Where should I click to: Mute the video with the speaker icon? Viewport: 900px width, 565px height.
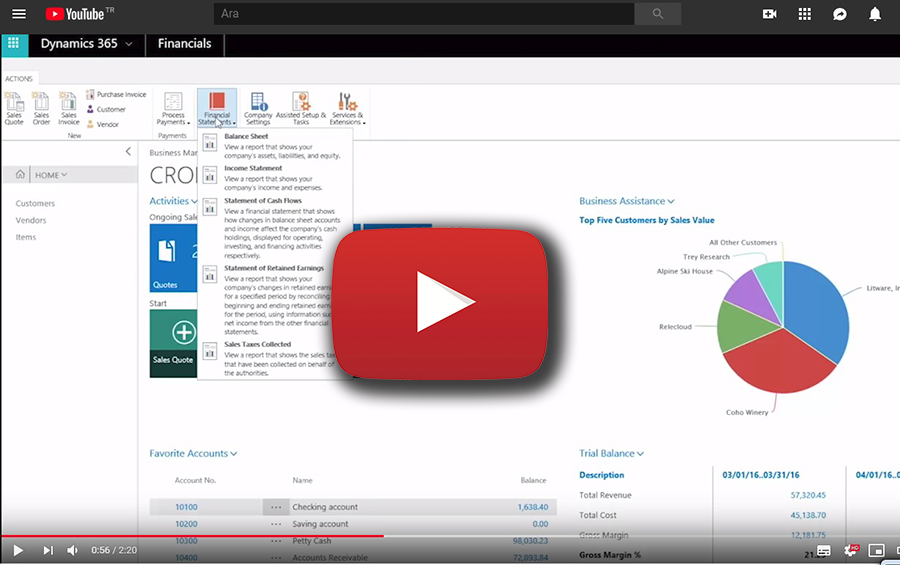coord(73,550)
